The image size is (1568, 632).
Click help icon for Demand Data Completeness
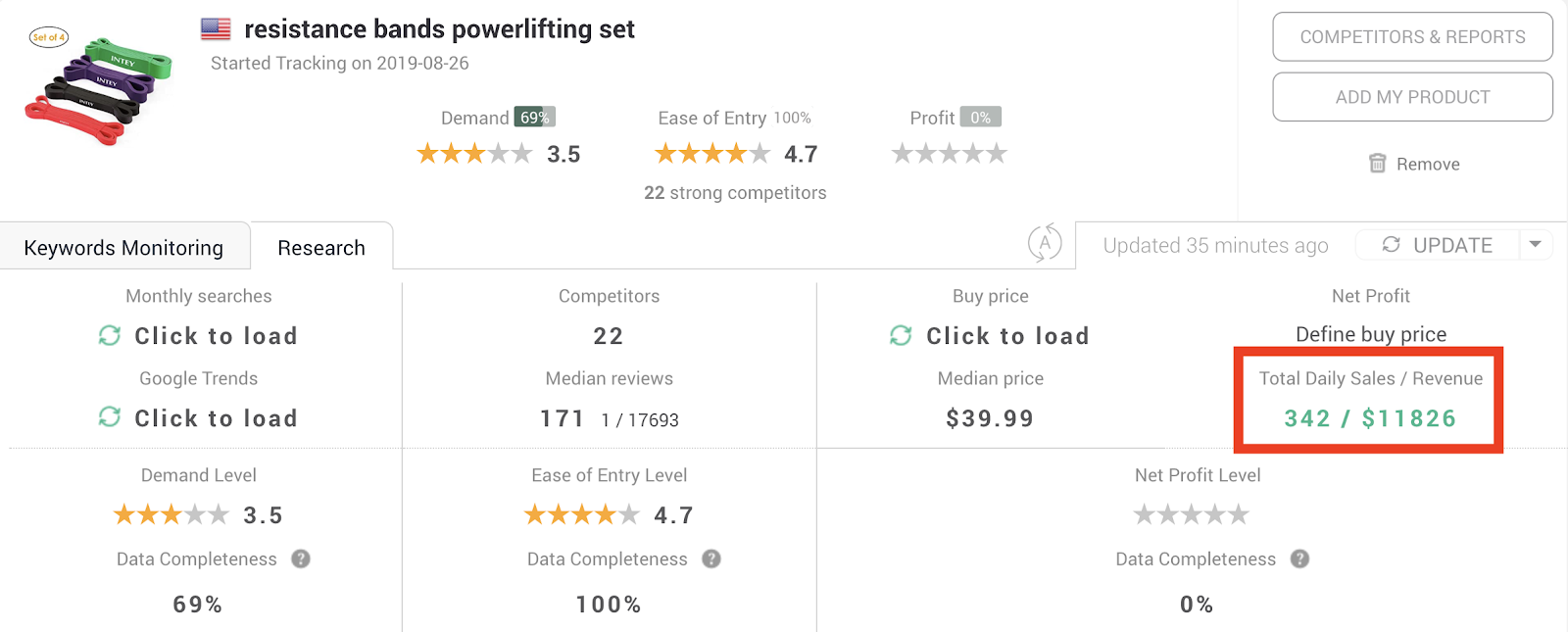click(x=301, y=559)
